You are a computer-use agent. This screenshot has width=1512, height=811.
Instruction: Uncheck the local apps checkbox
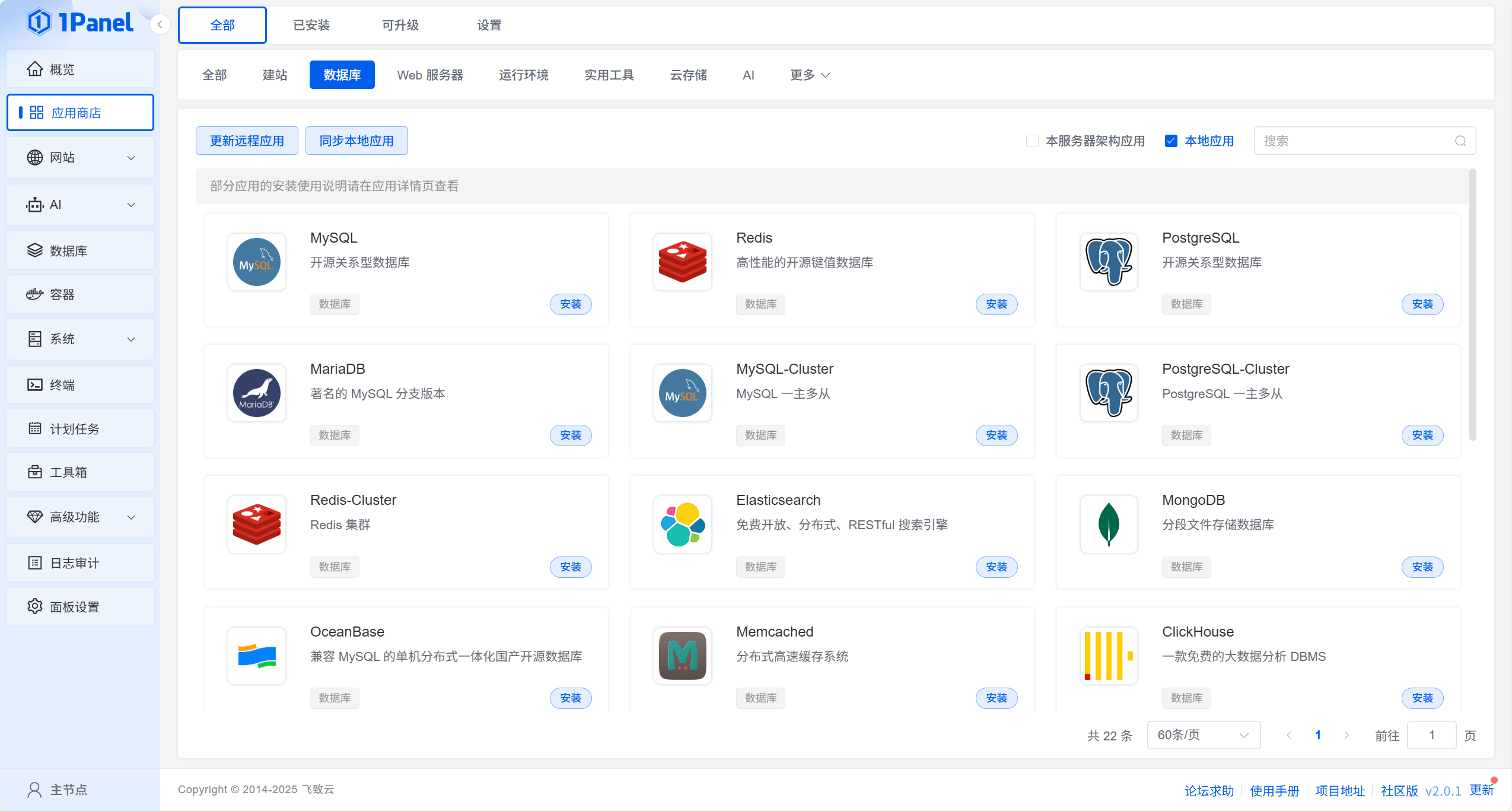[x=1171, y=141]
